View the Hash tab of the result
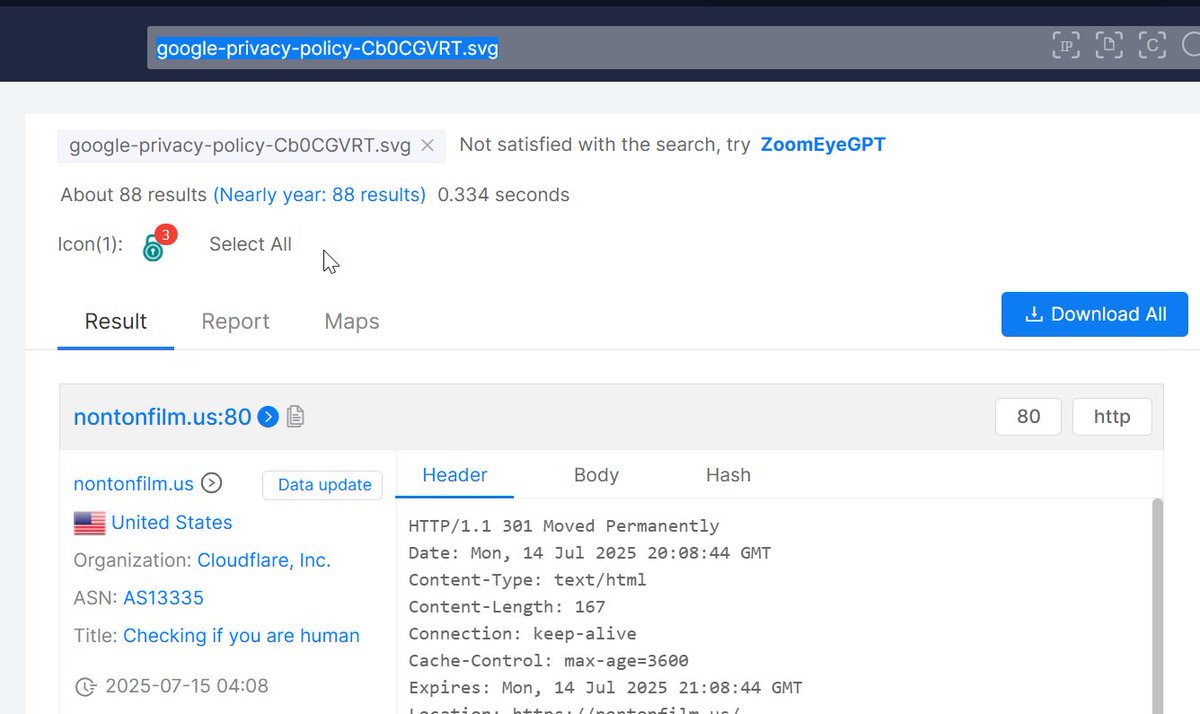 (x=728, y=475)
